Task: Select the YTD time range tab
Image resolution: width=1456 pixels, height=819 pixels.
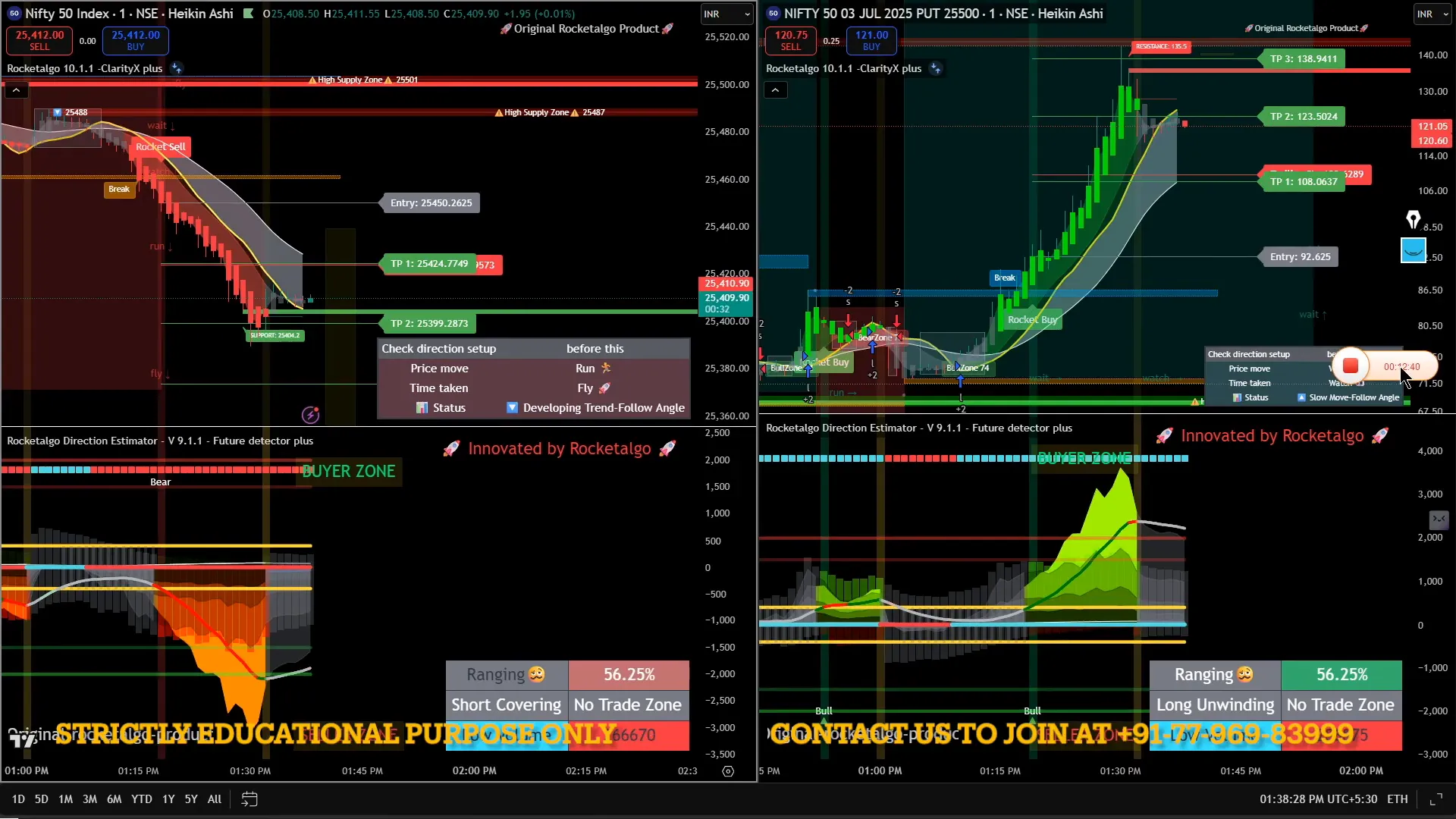Action: click(141, 799)
